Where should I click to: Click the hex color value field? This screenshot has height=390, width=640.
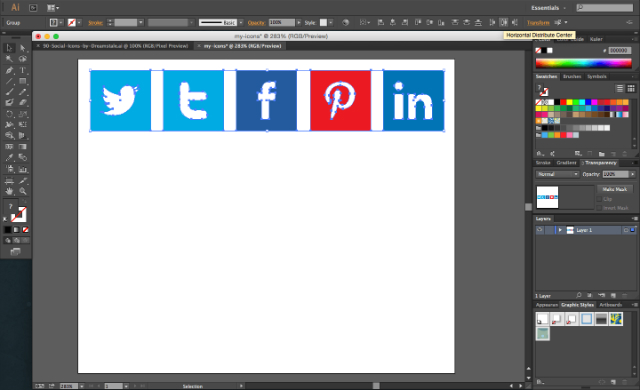coord(620,50)
